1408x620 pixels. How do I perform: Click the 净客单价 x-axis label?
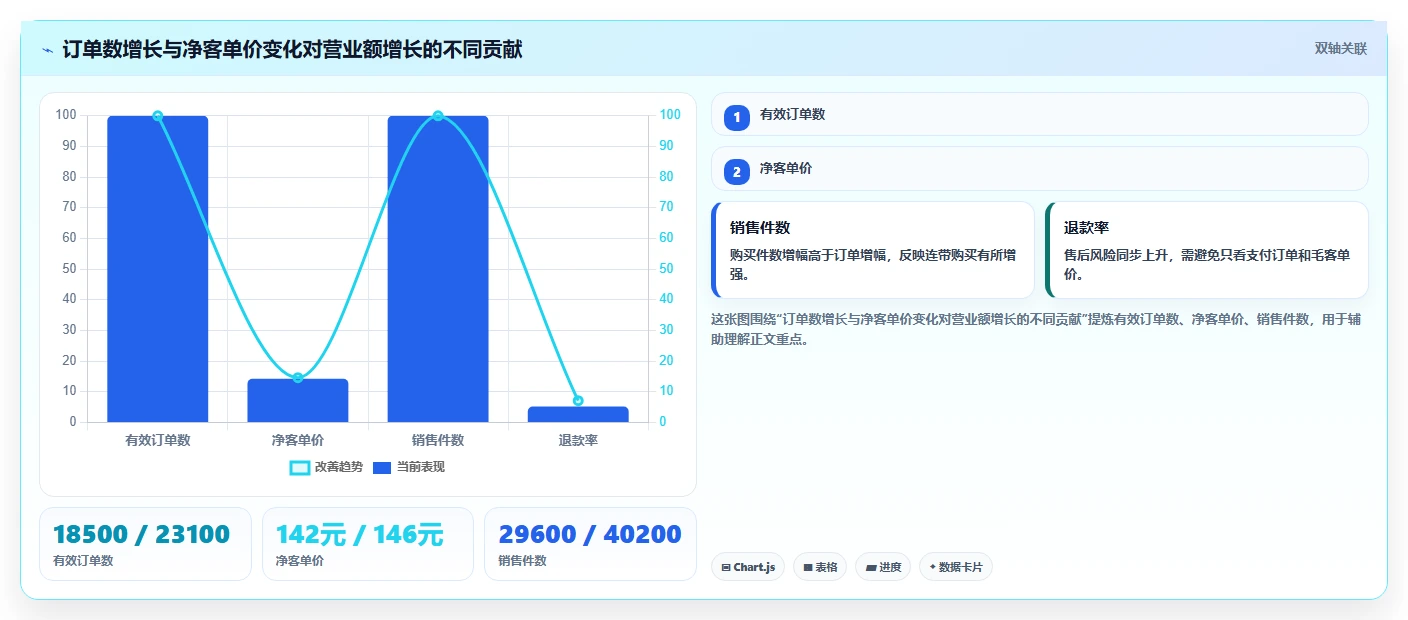pyautogui.click(x=298, y=440)
